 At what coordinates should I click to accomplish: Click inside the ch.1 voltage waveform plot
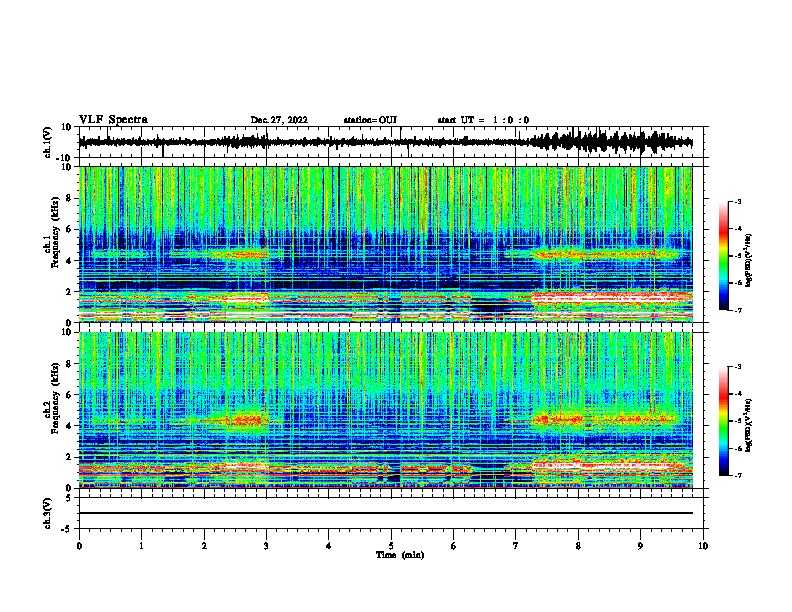pos(393,142)
